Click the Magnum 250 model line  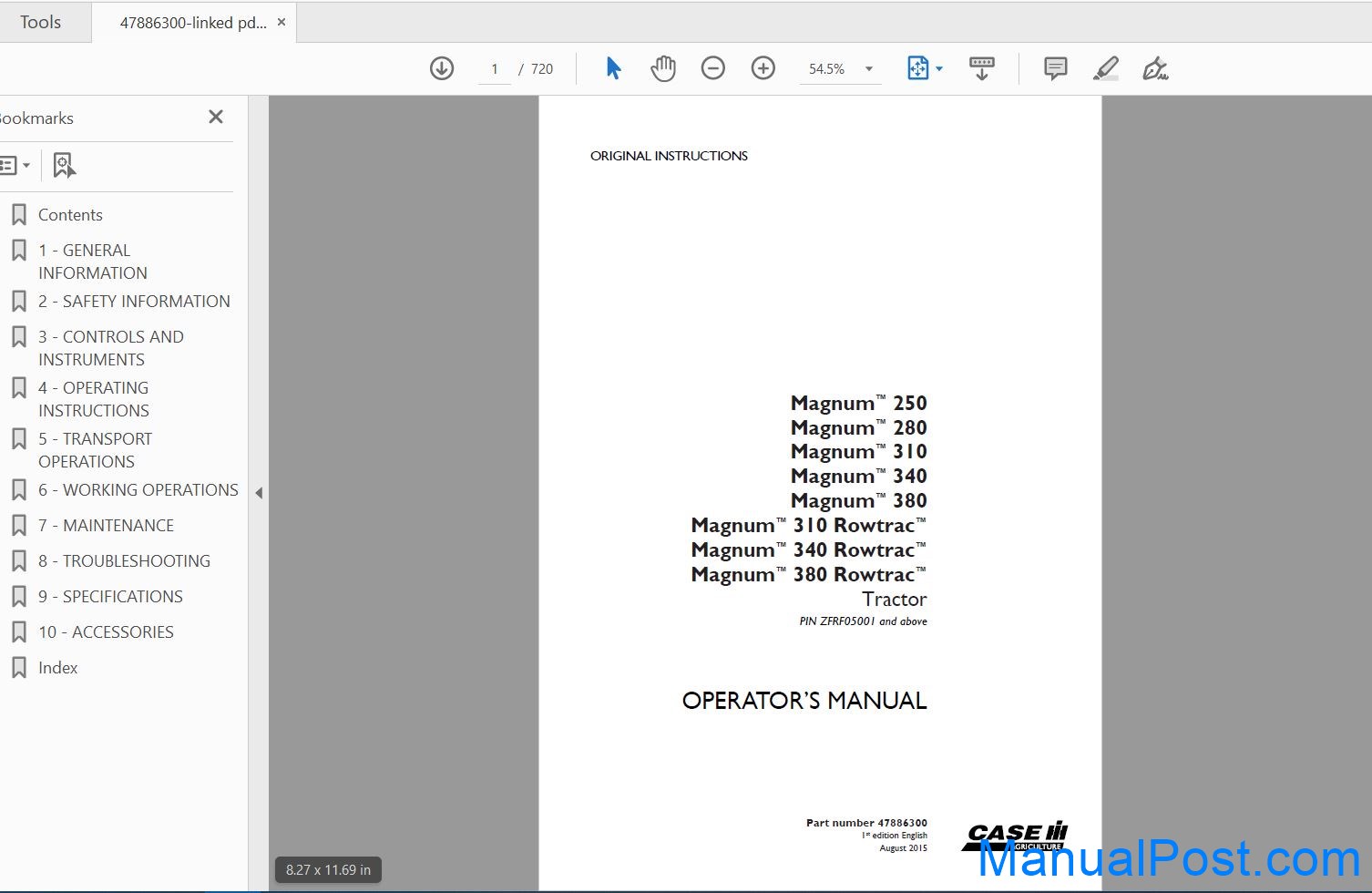(x=859, y=403)
